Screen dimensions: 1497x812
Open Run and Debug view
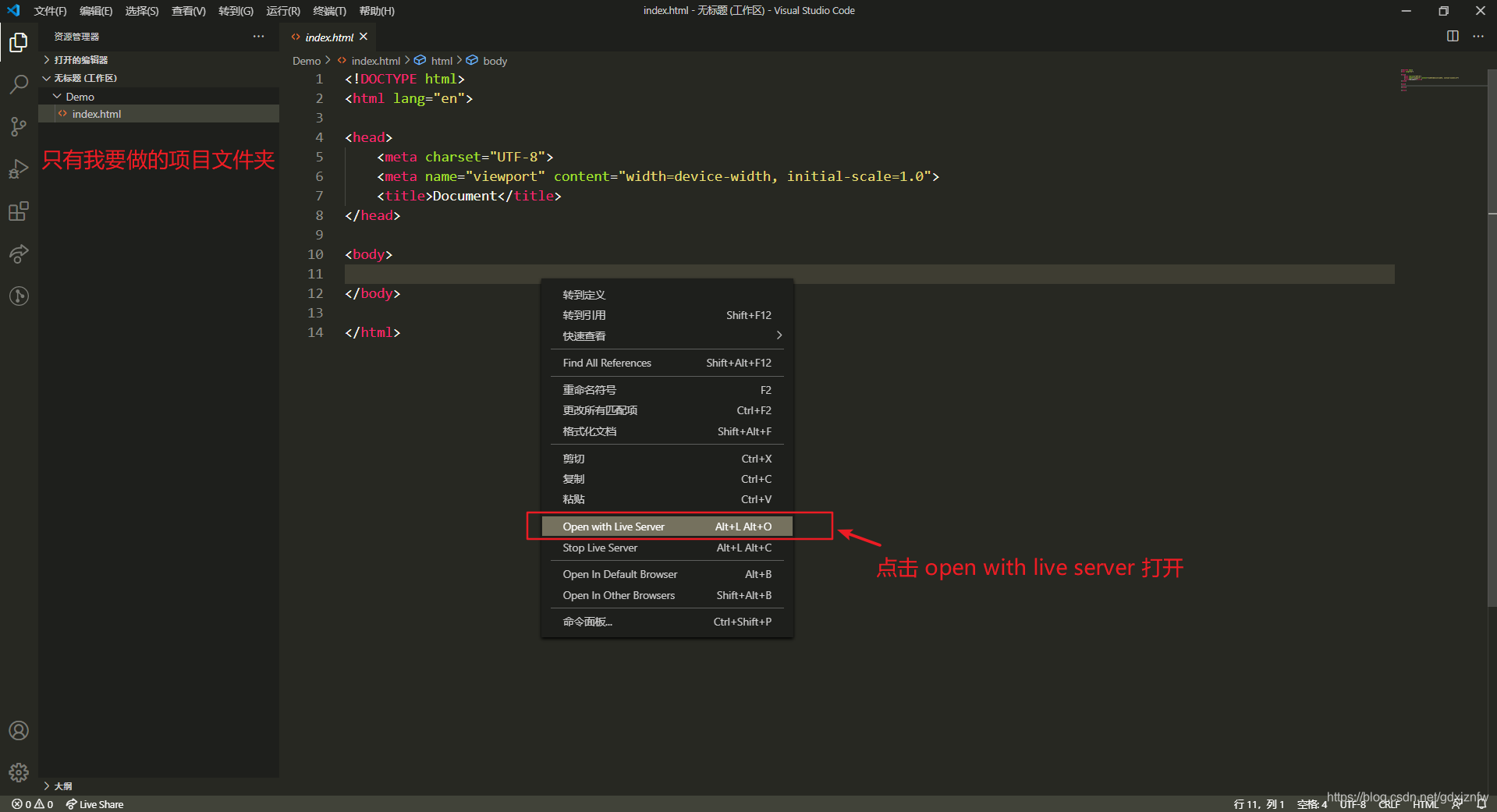(19, 168)
